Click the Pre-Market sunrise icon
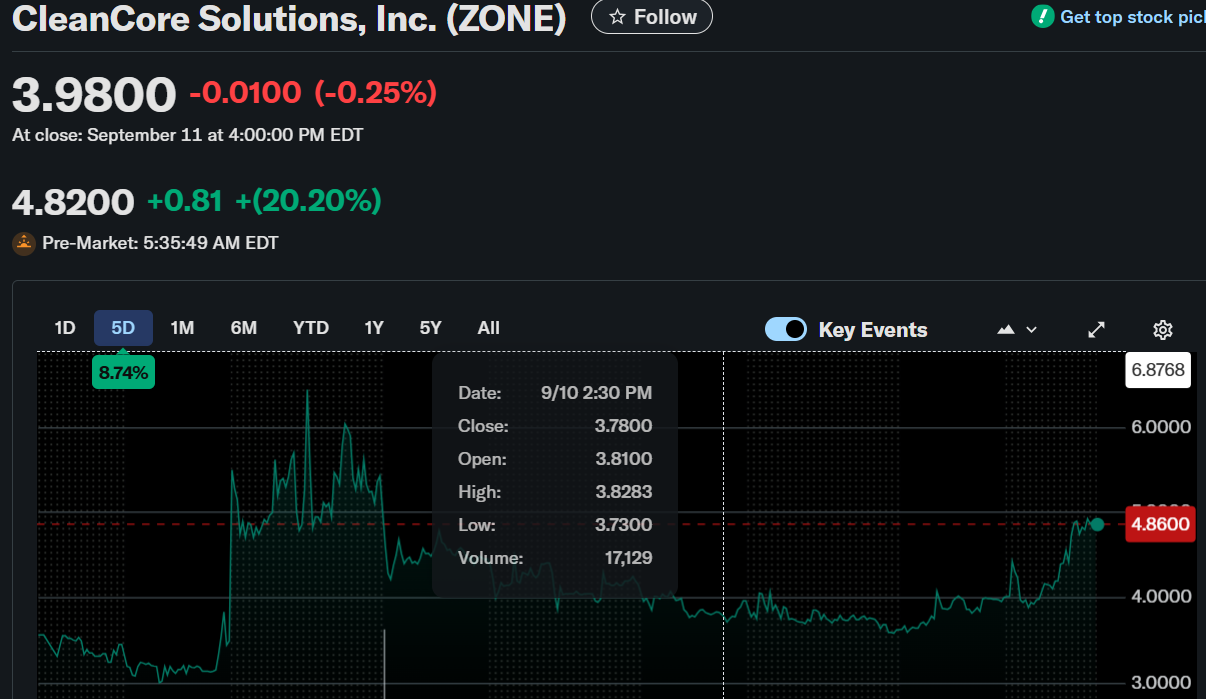The image size is (1206, 699). [x=24, y=243]
